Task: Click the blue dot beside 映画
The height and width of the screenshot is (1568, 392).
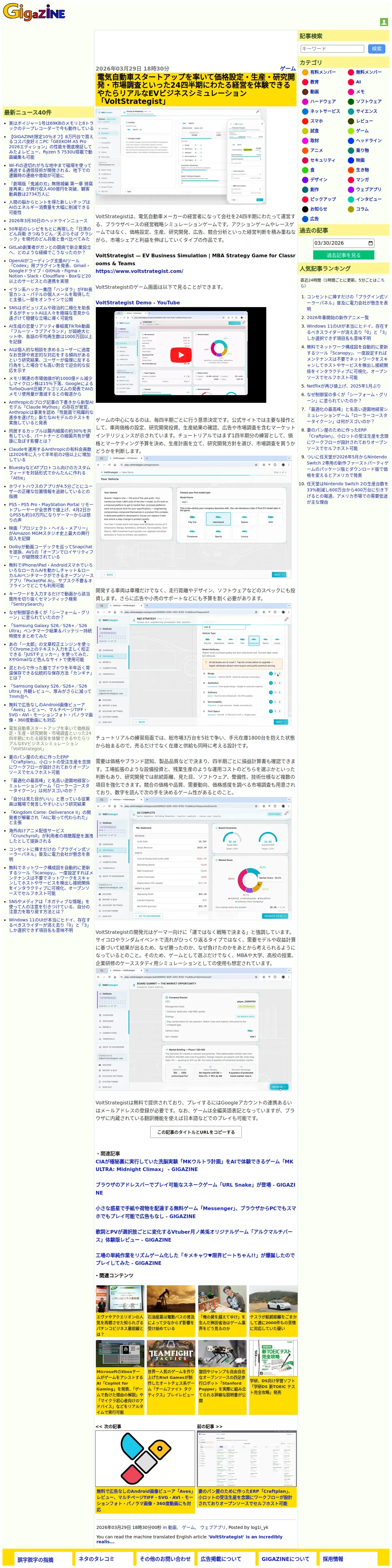Action: click(x=351, y=160)
